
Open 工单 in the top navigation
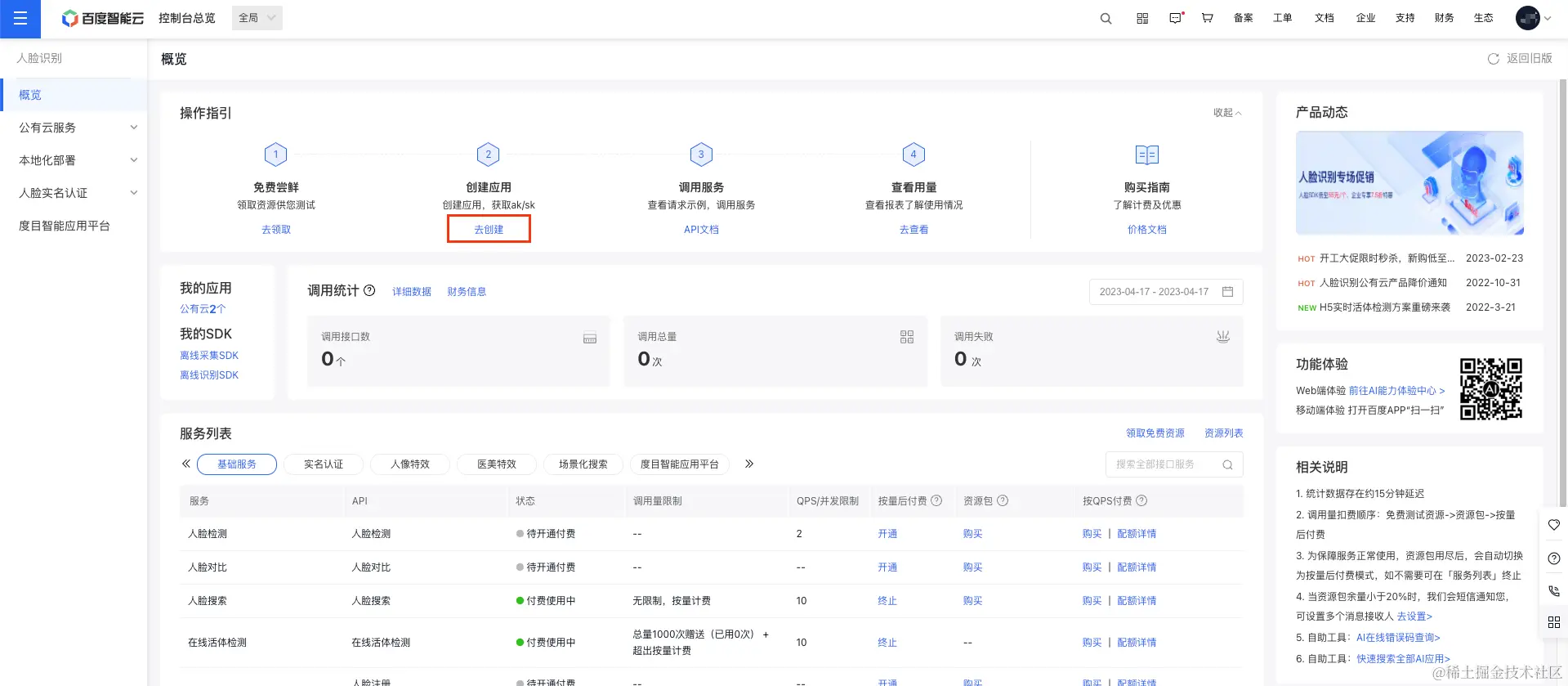[x=1283, y=18]
